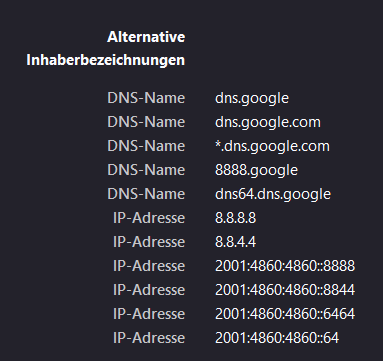Click the IP-Adresse label beside 2001:4860:4860::64

149,338
